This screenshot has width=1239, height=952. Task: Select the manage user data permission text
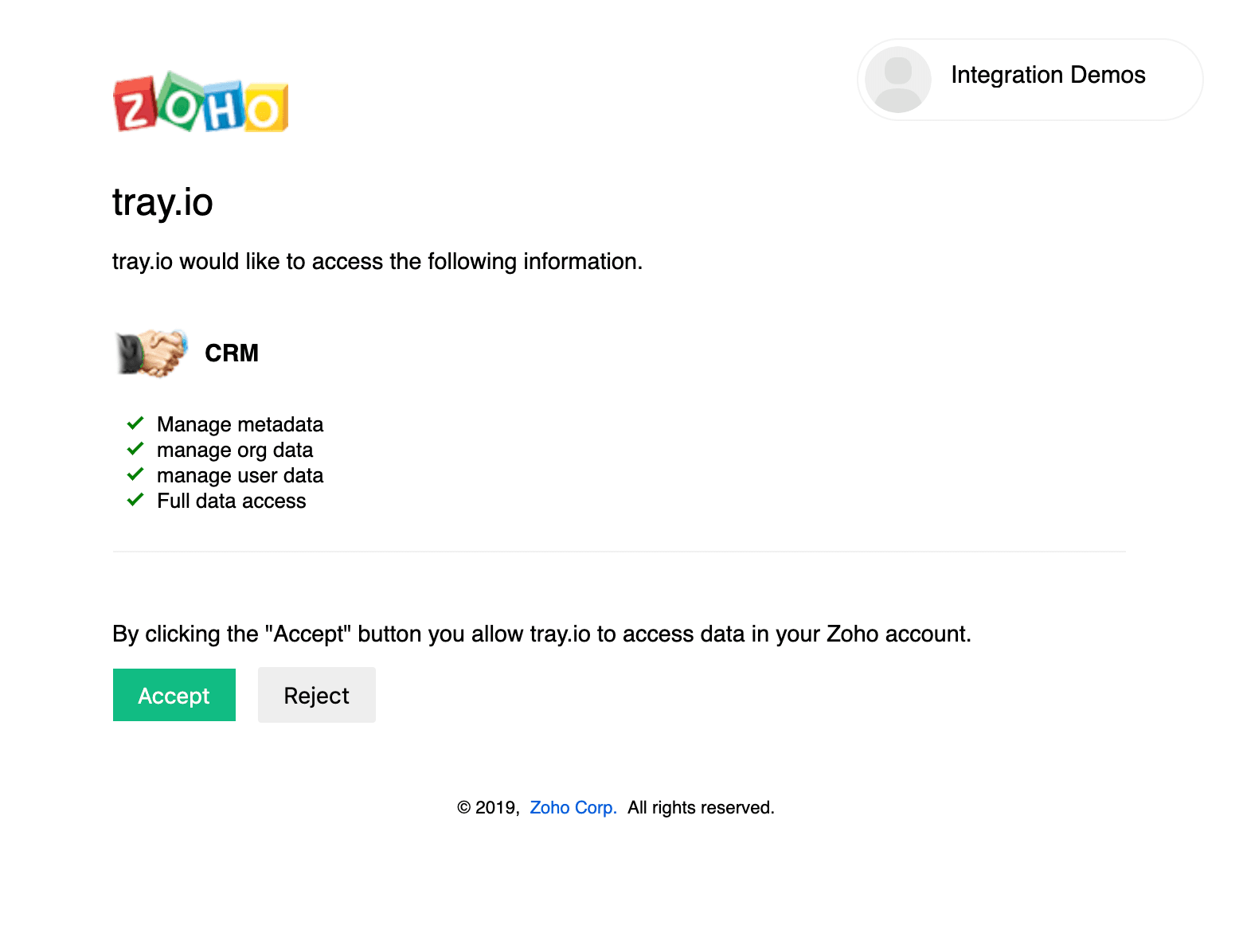(240, 475)
